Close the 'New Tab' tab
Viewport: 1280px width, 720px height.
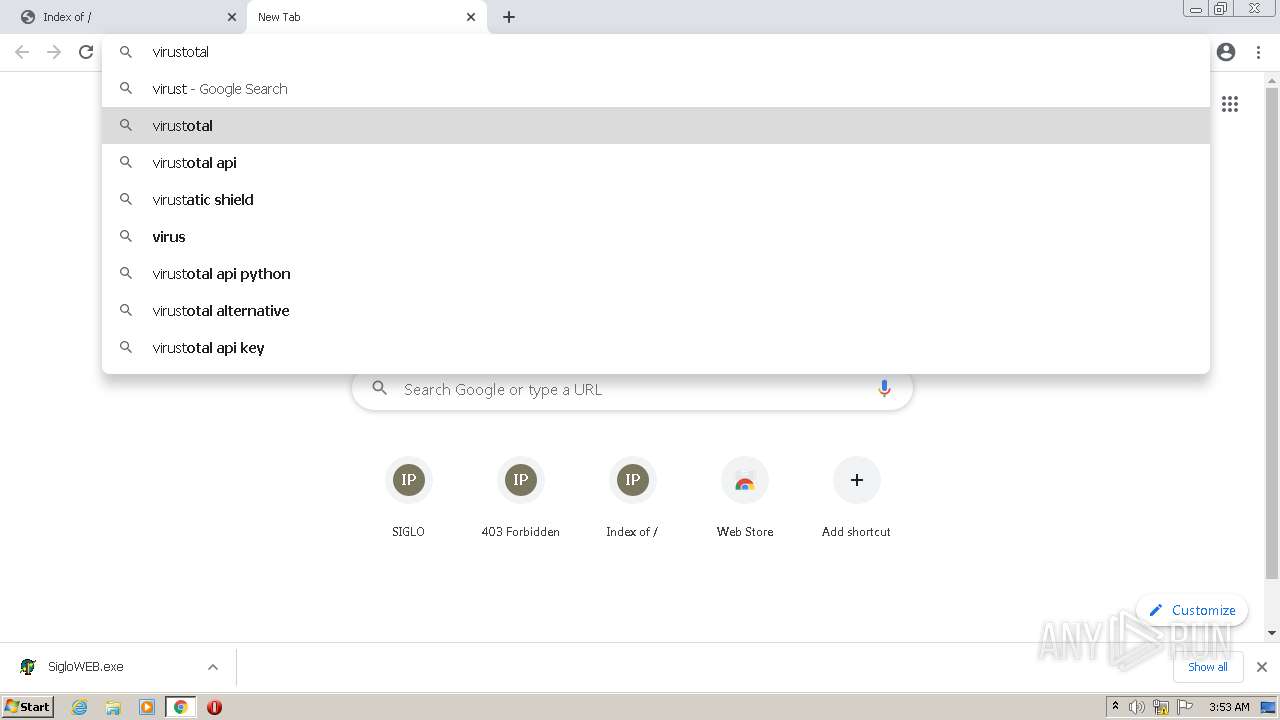click(x=471, y=17)
